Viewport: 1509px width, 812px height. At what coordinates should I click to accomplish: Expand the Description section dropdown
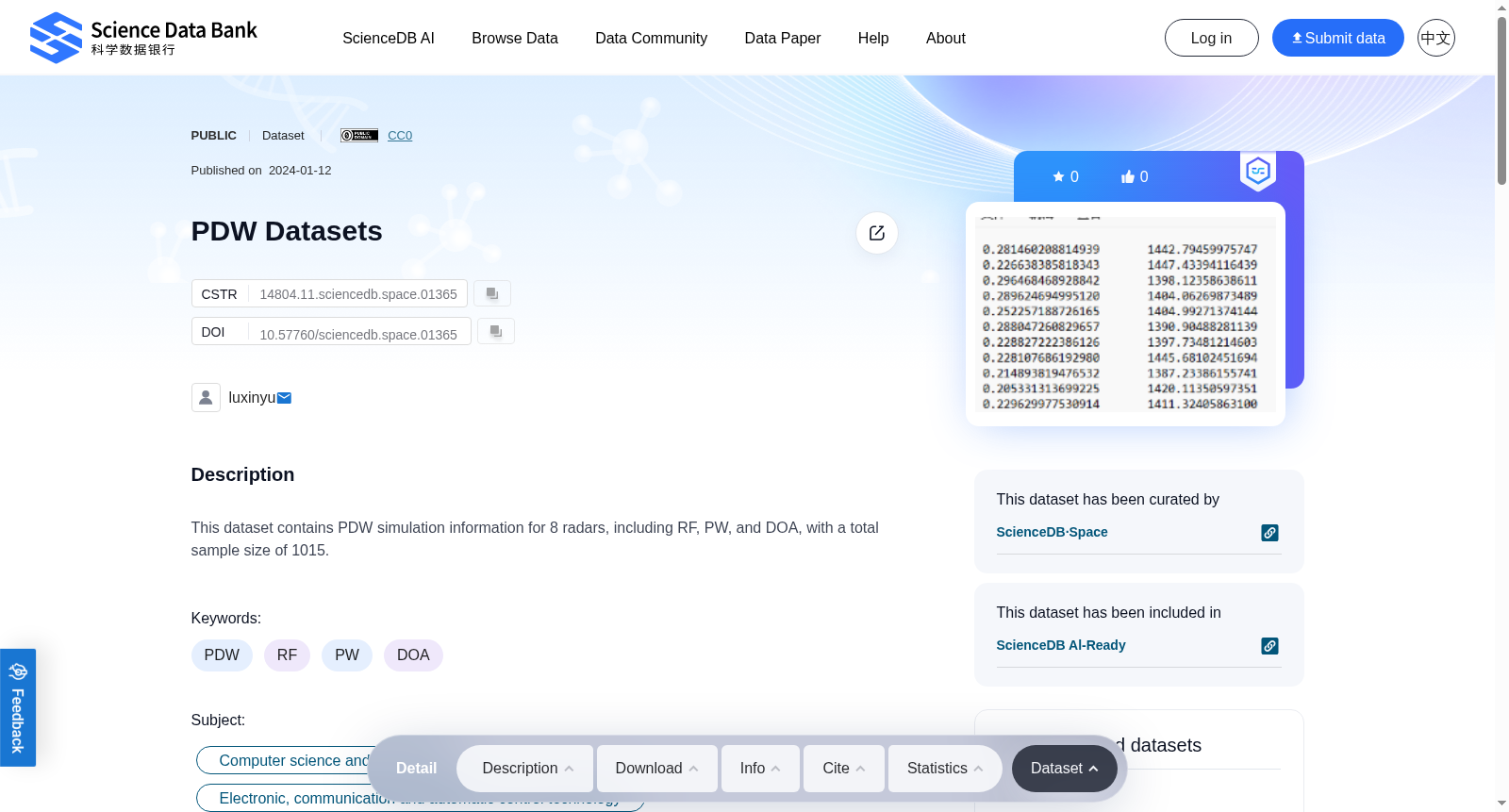(x=525, y=769)
